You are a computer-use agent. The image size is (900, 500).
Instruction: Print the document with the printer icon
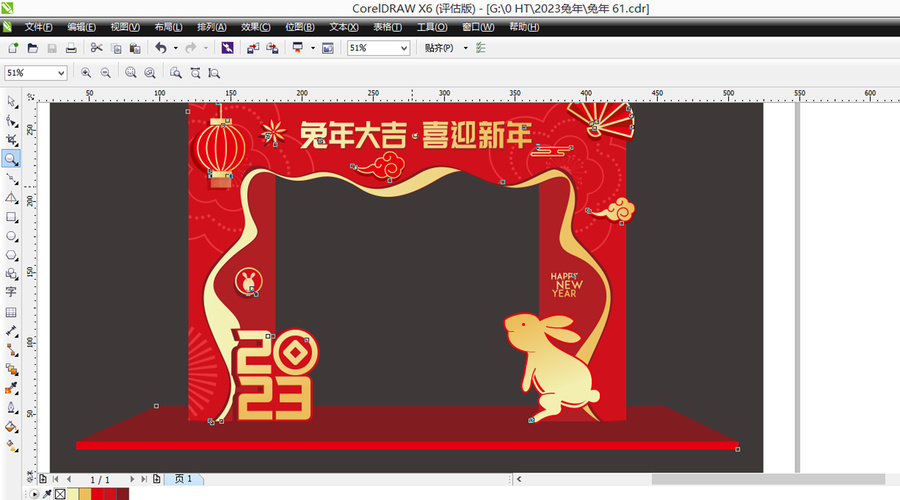71,48
